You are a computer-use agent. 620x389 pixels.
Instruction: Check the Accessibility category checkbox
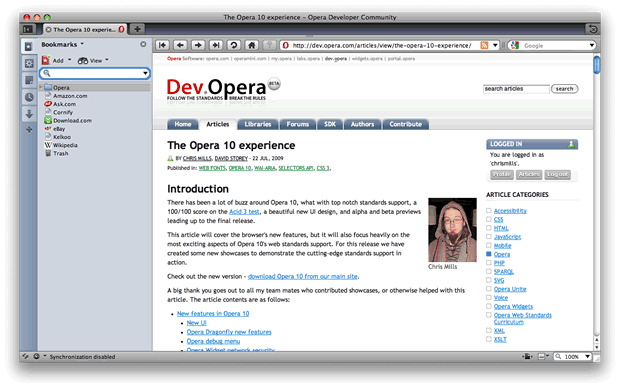click(x=489, y=210)
